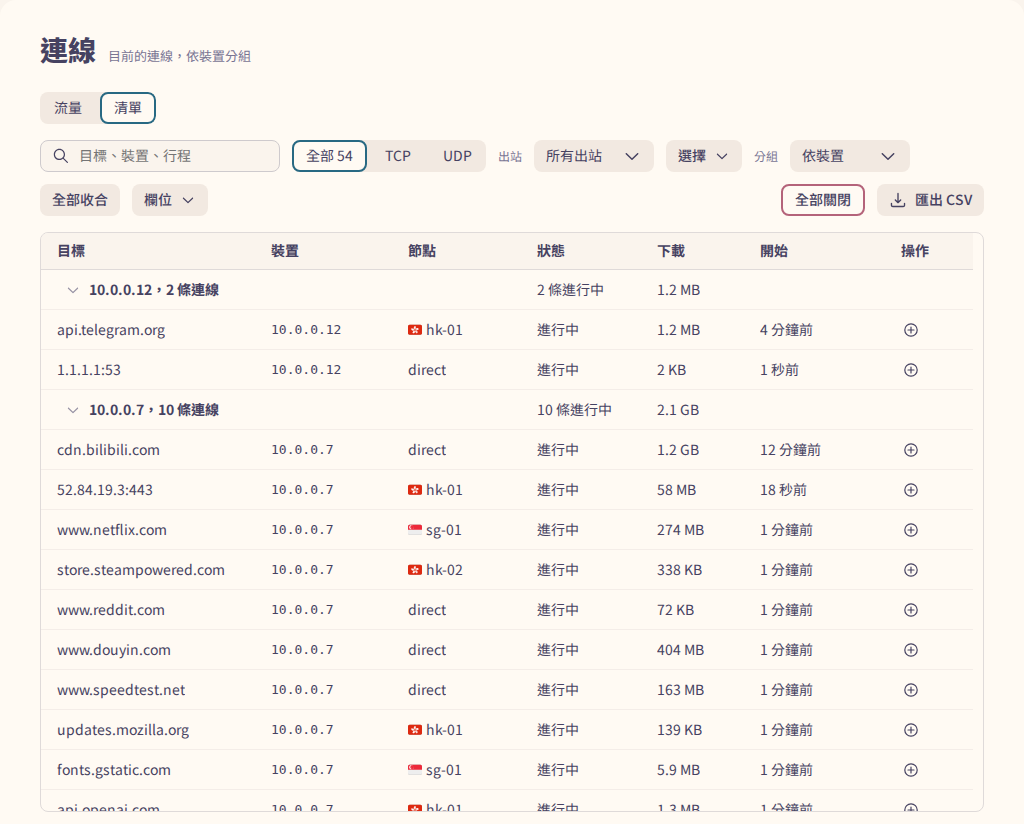Screen dimensions: 1024x824
Task: Collapse the 10.0.0.7 connection group
Action: tap(72, 410)
